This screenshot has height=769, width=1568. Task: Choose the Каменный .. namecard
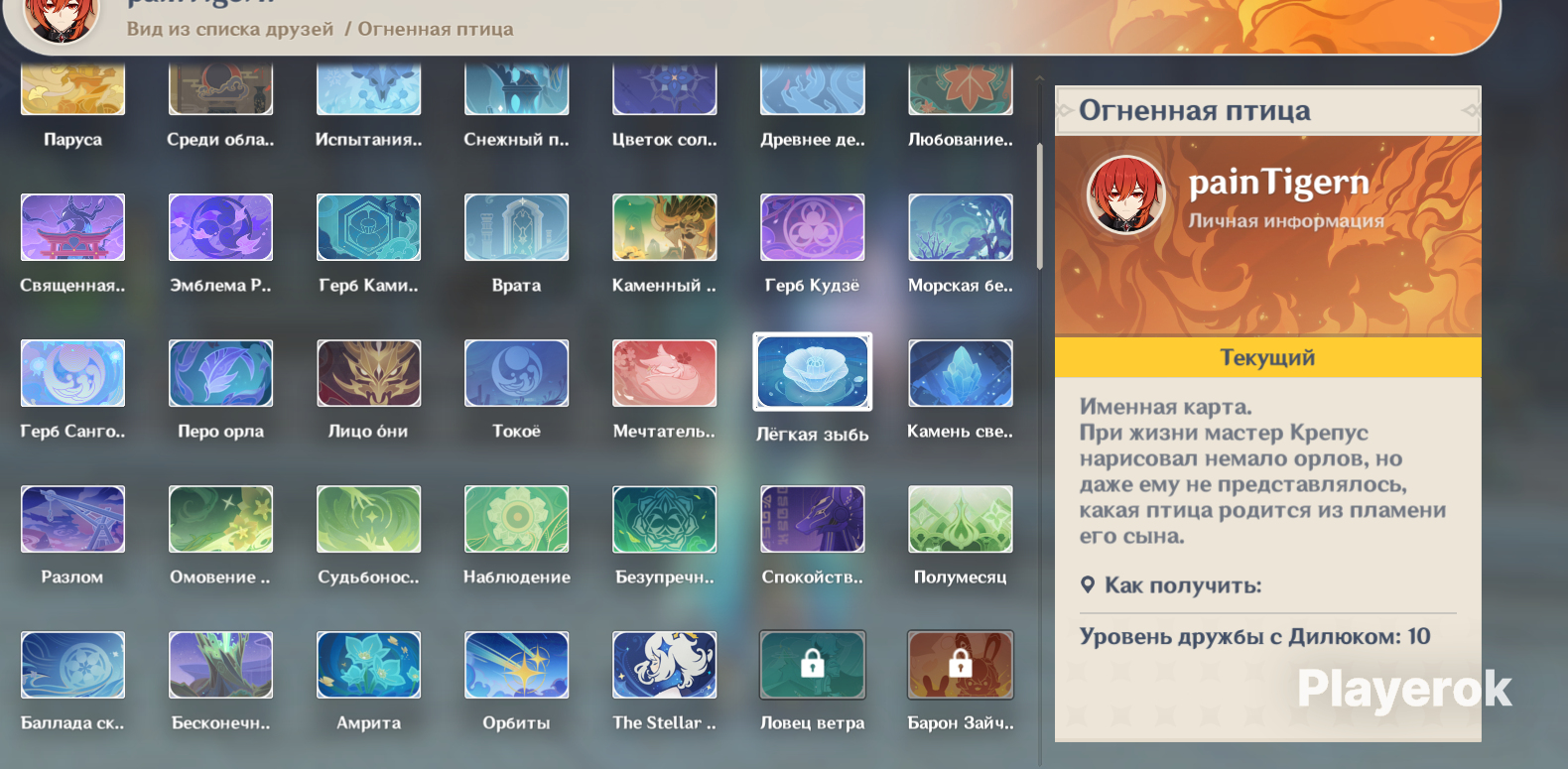click(664, 227)
